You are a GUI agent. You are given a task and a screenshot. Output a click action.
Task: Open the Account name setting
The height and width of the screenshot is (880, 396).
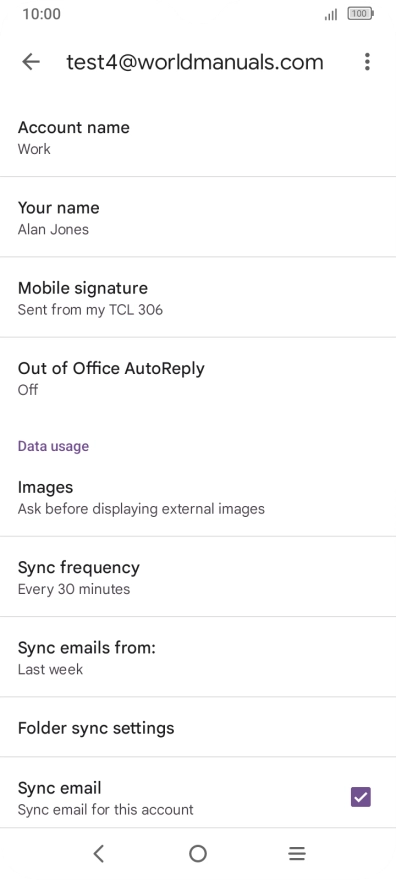click(198, 137)
